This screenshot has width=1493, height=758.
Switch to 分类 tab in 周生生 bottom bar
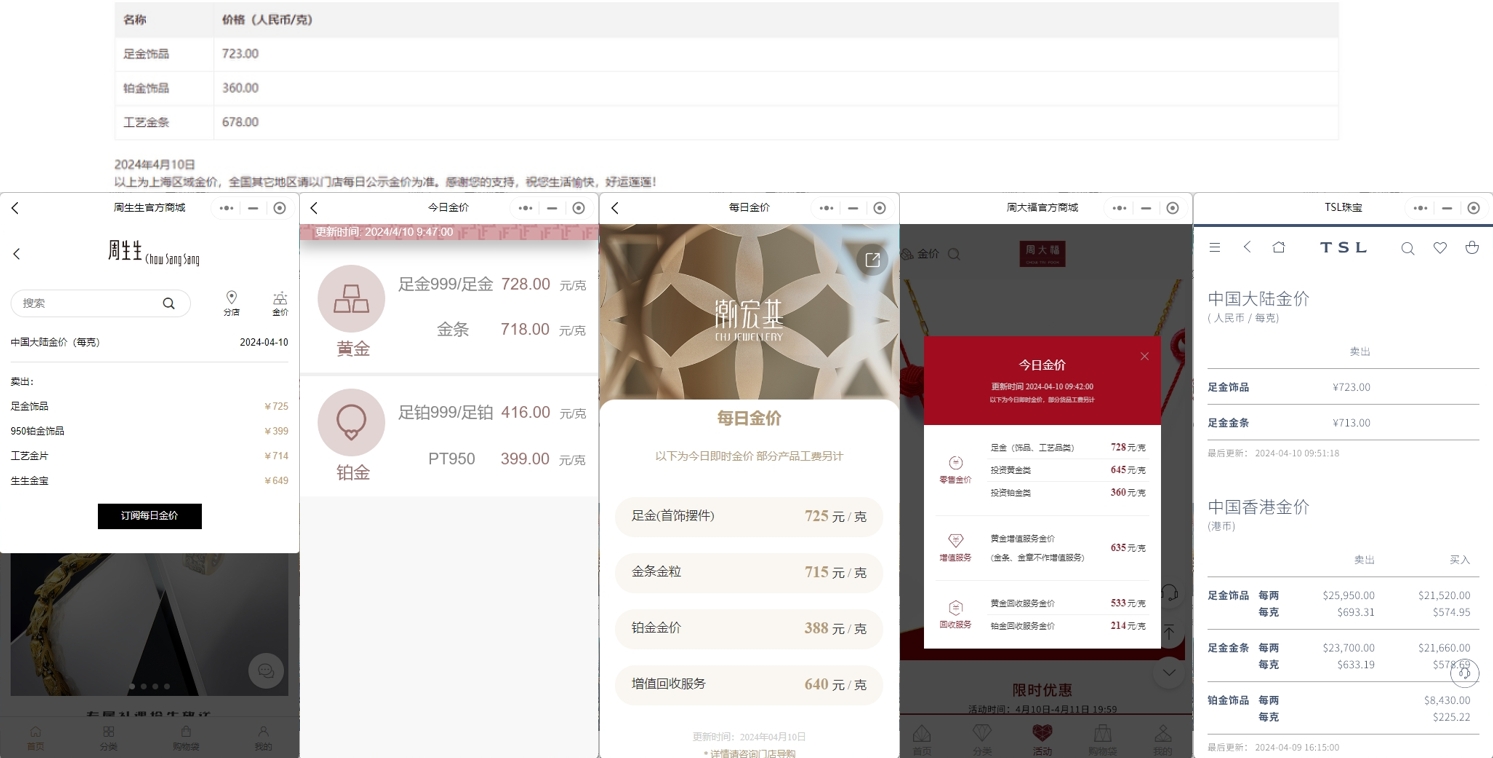point(108,738)
